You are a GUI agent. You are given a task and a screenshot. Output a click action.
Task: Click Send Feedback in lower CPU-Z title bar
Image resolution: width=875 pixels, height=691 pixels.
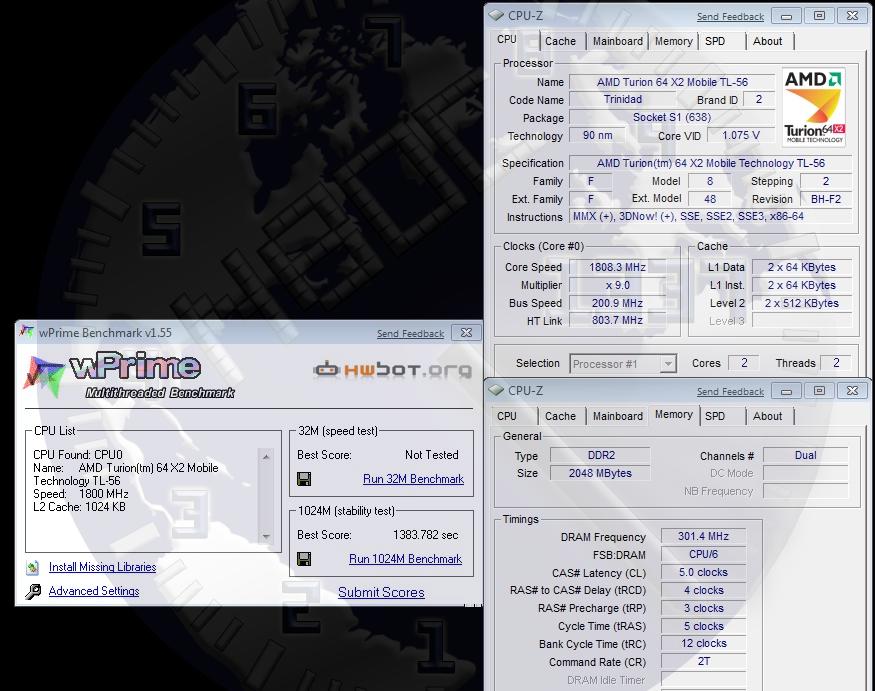tap(730, 392)
